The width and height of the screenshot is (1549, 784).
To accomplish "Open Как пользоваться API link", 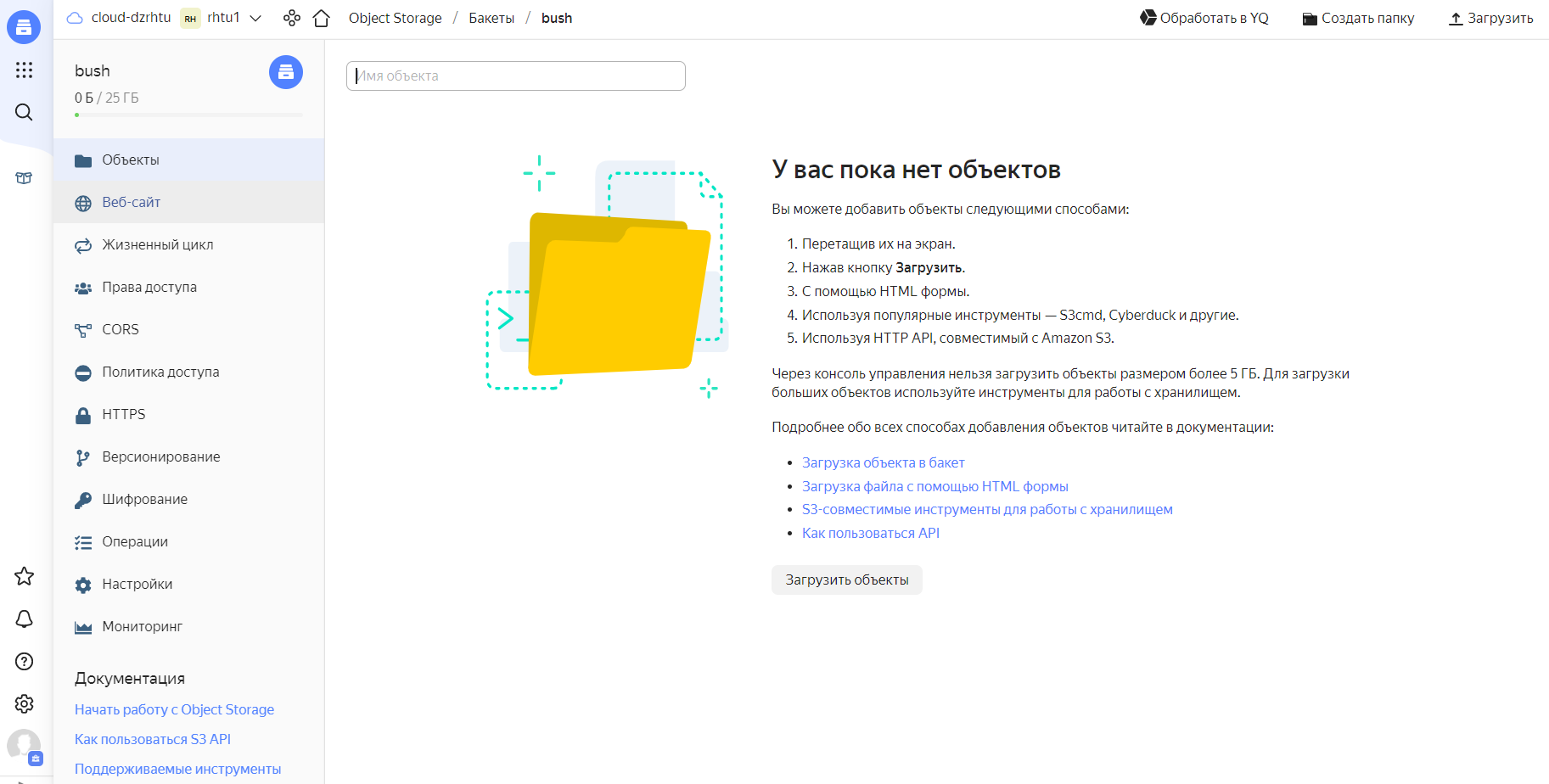I will click(870, 533).
